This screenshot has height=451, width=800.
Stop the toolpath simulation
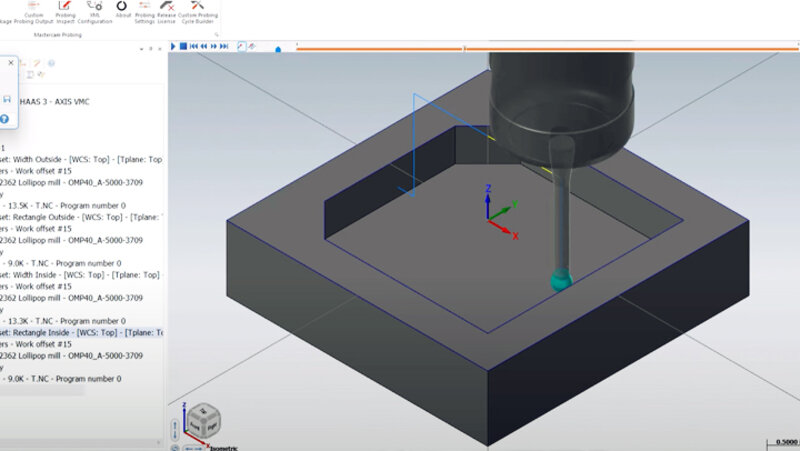coord(183,46)
